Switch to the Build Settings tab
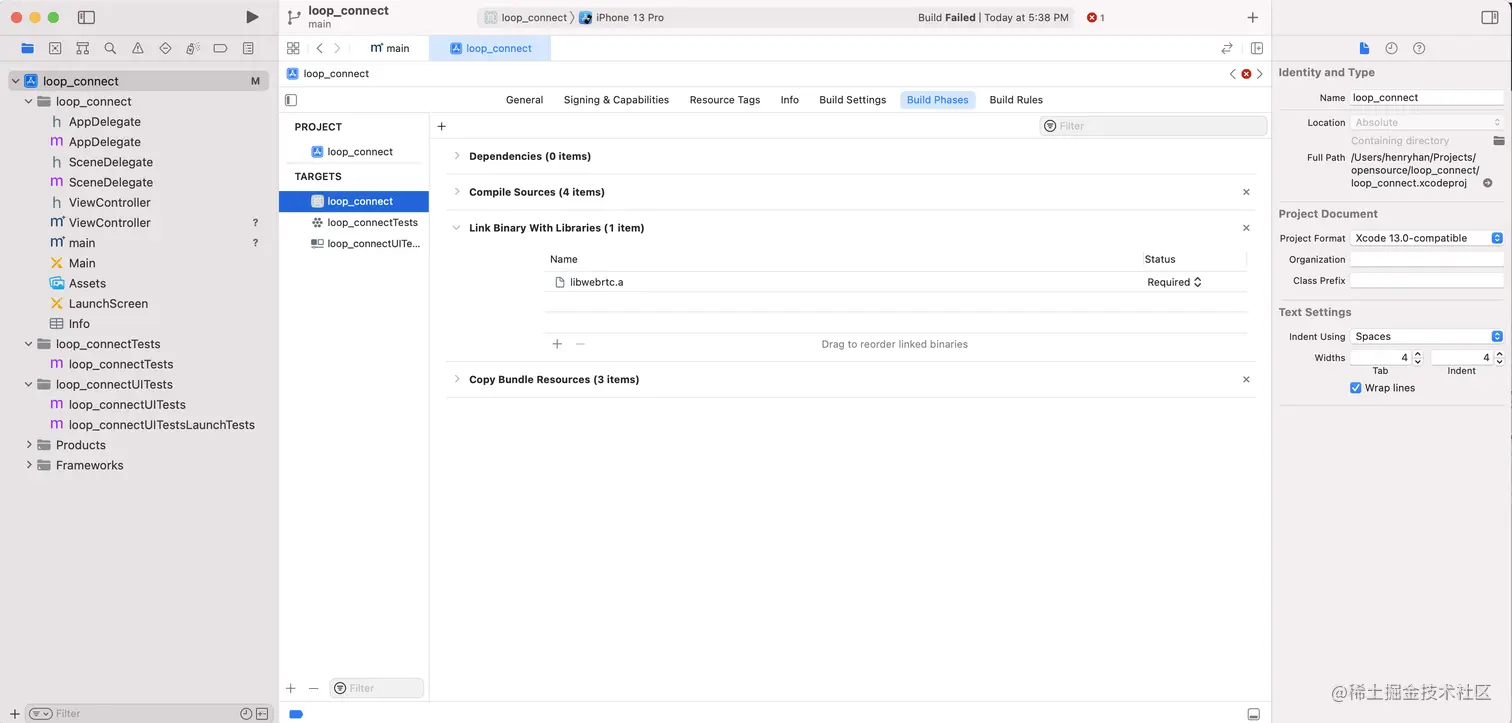 pyautogui.click(x=852, y=99)
